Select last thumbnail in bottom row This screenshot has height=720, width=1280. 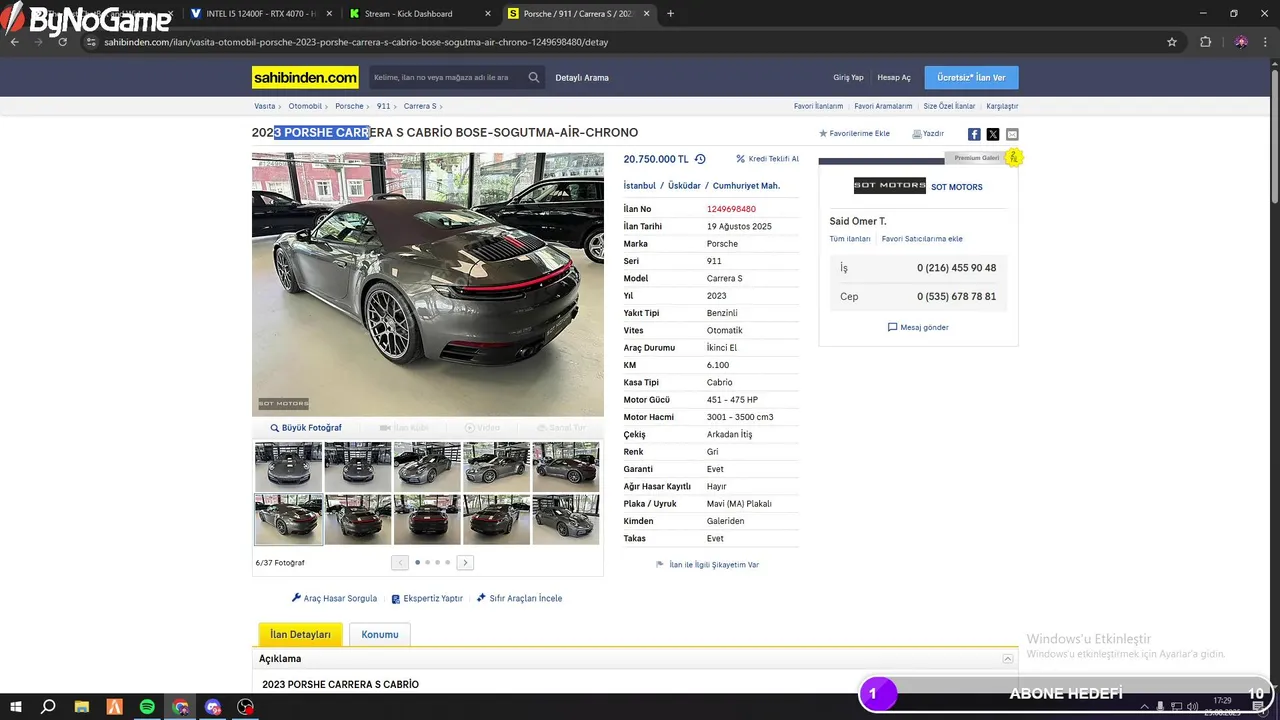click(566, 519)
